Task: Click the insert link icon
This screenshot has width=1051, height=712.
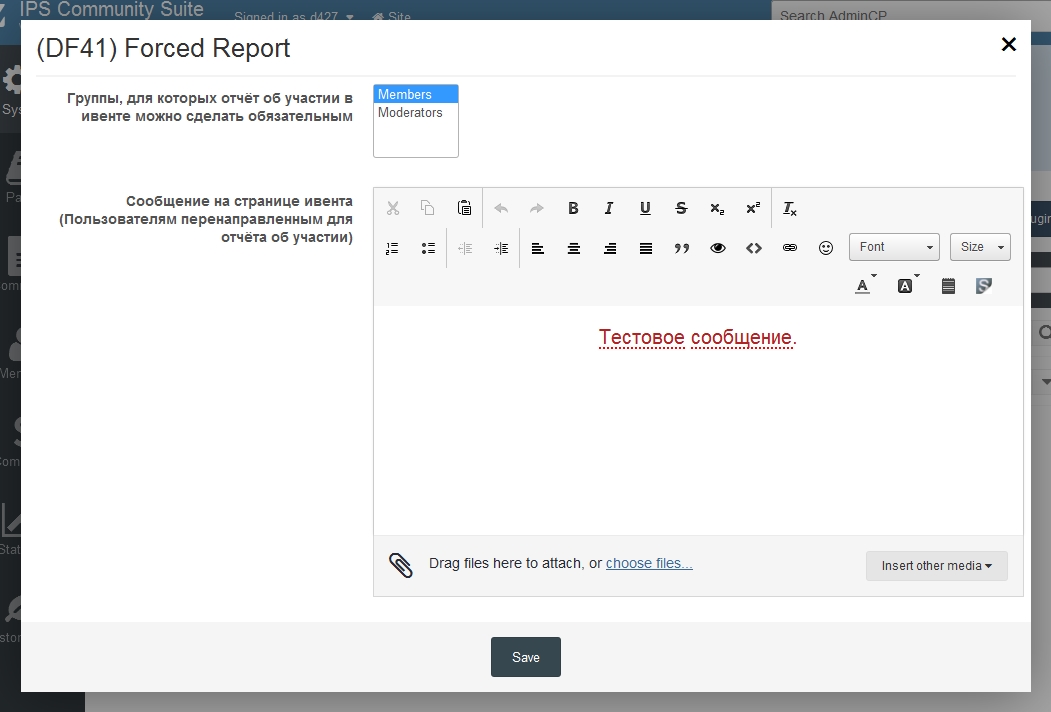Action: (x=790, y=248)
